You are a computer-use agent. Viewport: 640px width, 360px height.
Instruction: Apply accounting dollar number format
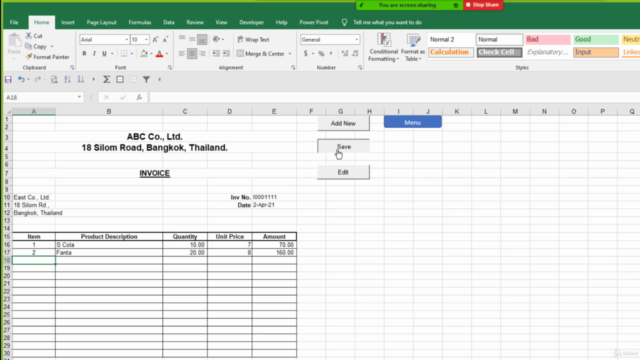(x=306, y=53)
